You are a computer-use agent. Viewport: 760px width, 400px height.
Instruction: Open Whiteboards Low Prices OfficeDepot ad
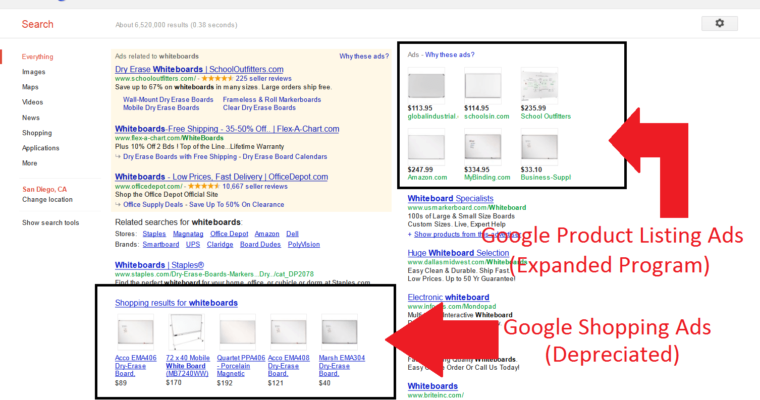pyautogui.click(x=222, y=177)
